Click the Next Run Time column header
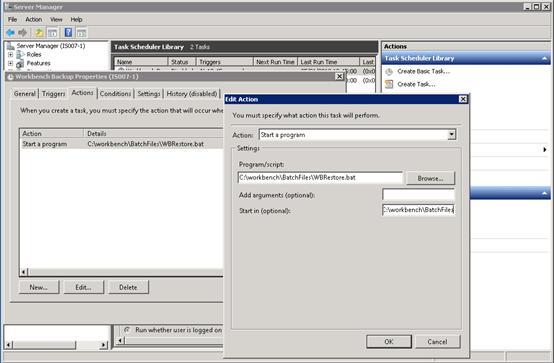 coord(275,62)
